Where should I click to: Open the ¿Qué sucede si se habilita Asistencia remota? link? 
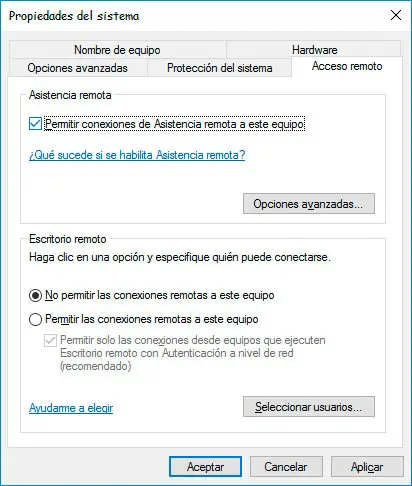tap(137, 155)
